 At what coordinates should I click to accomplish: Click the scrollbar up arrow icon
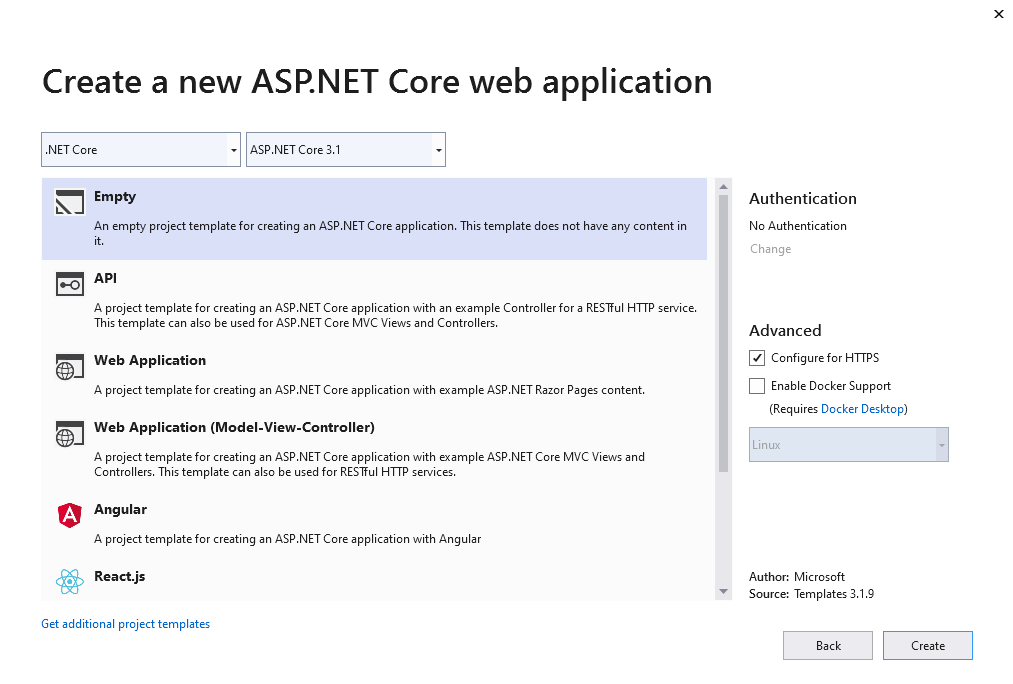pyautogui.click(x=722, y=184)
